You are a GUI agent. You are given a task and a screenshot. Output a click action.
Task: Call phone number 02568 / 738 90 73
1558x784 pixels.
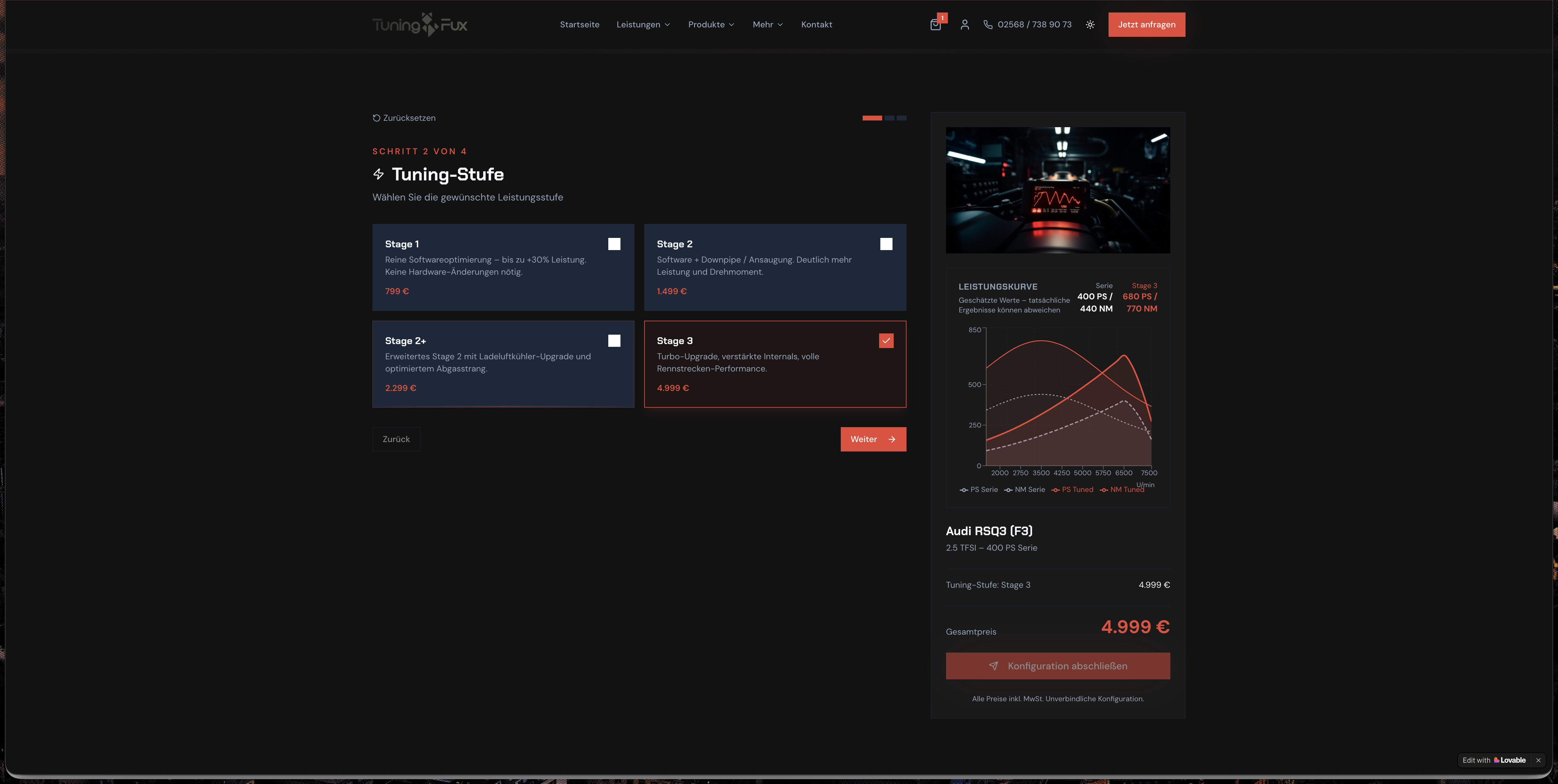(1034, 25)
